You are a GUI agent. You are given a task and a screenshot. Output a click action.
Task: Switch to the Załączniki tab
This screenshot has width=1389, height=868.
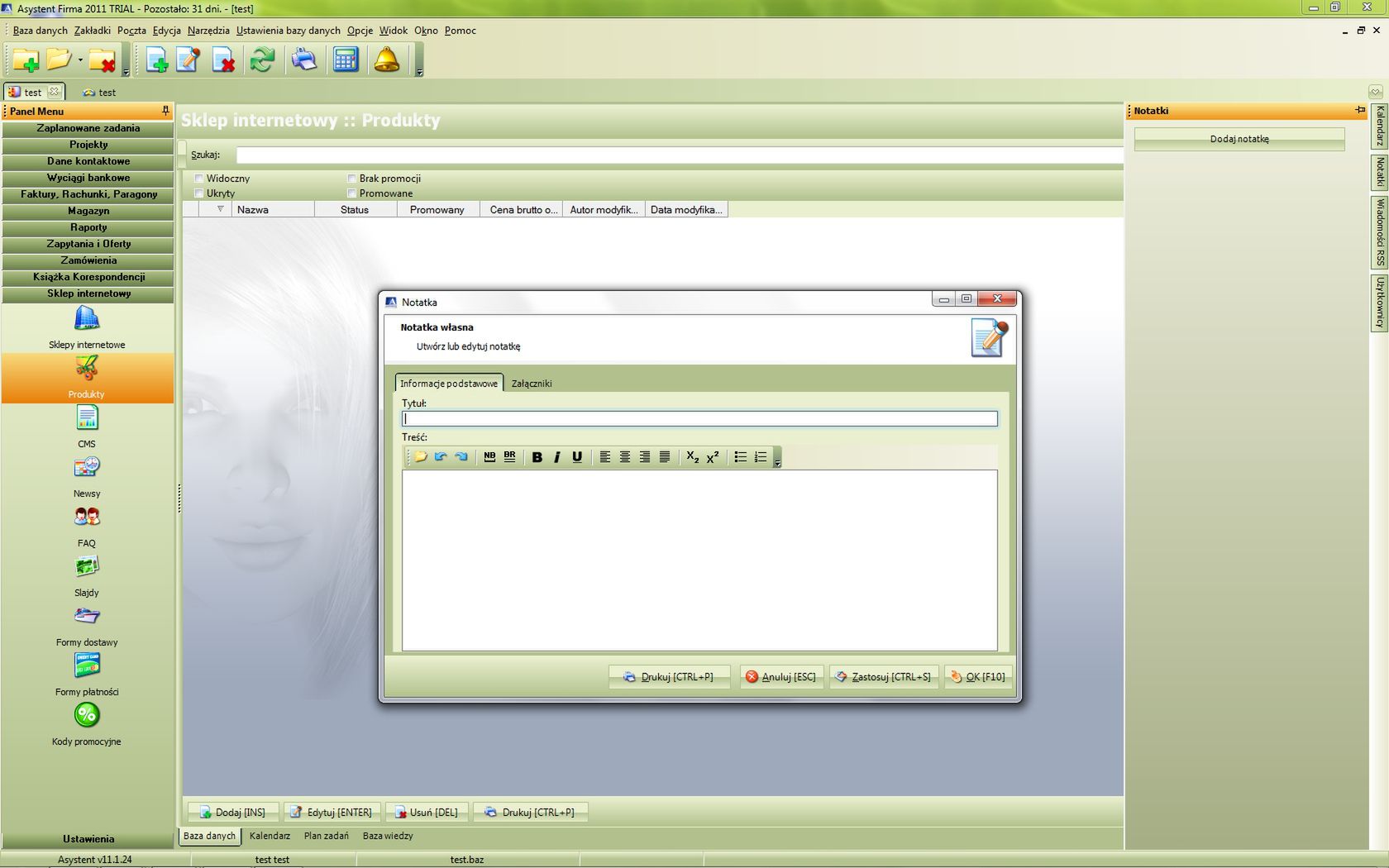click(532, 384)
